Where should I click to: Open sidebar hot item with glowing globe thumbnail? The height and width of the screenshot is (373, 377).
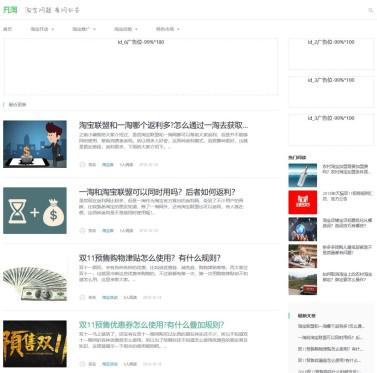[x=303, y=229]
